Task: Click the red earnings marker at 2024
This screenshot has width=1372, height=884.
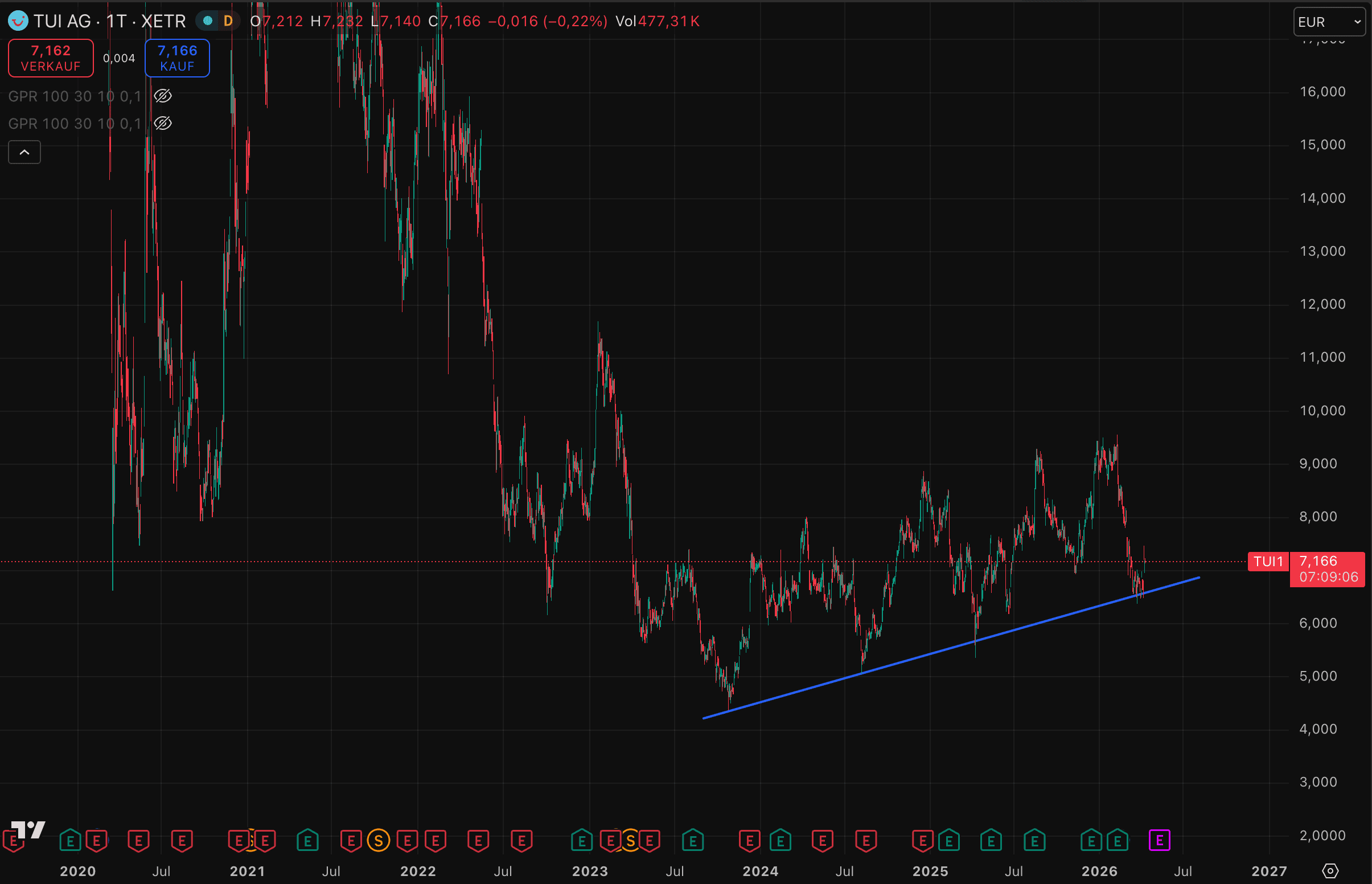Action: pos(749,841)
